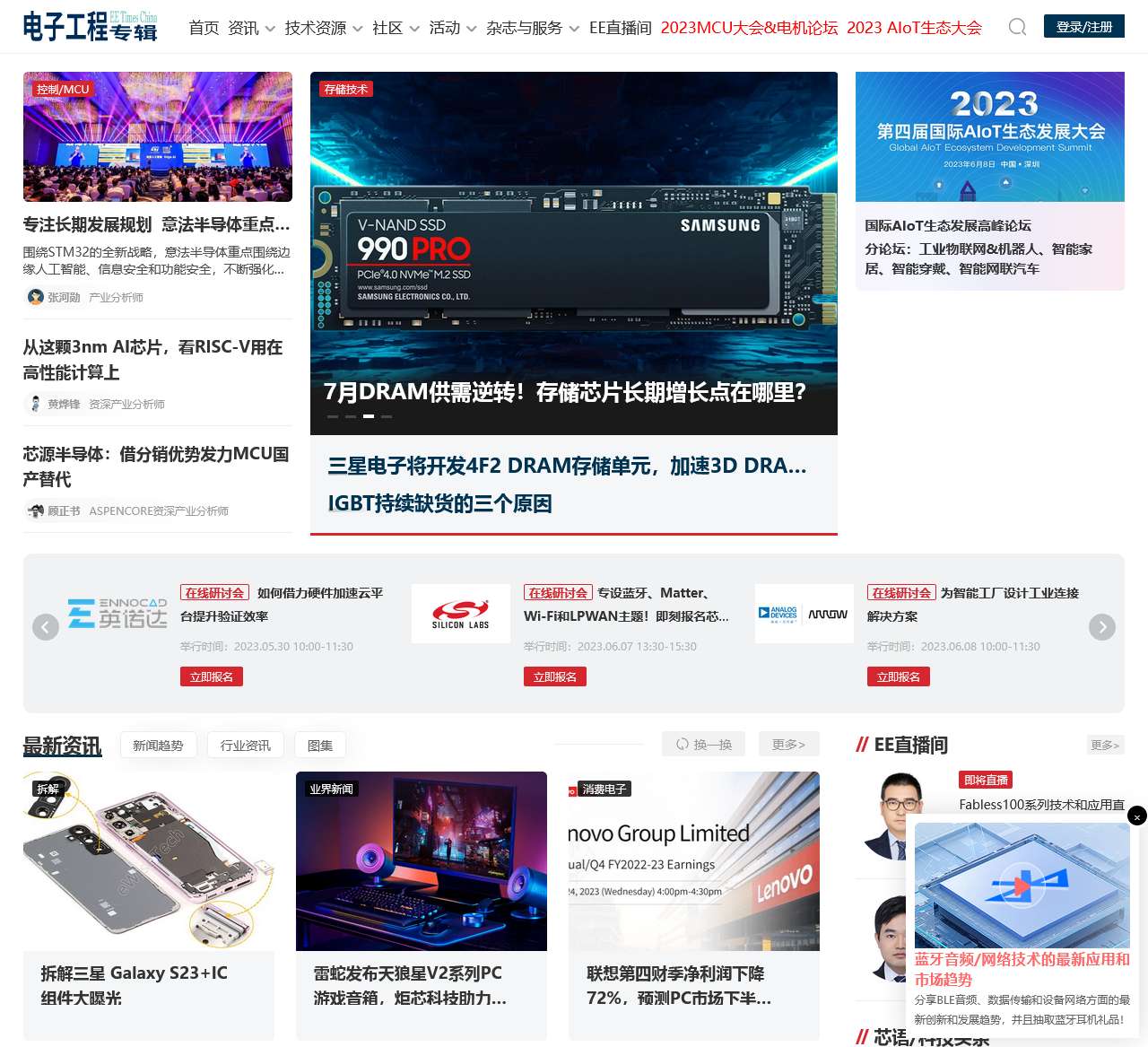Open 联想第四财季净利润下降 article title
This screenshot has width=1148, height=1047.
tap(679, 985)
